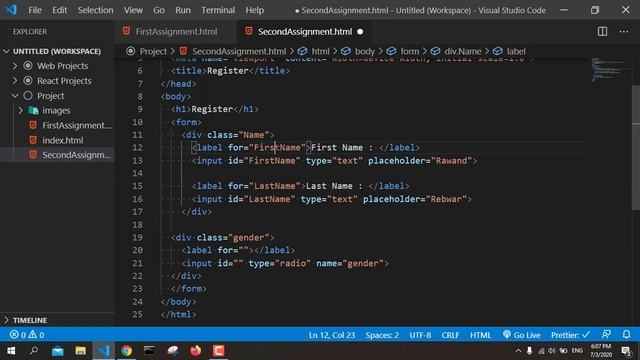Open the File menu

click(x=35, y=10)
